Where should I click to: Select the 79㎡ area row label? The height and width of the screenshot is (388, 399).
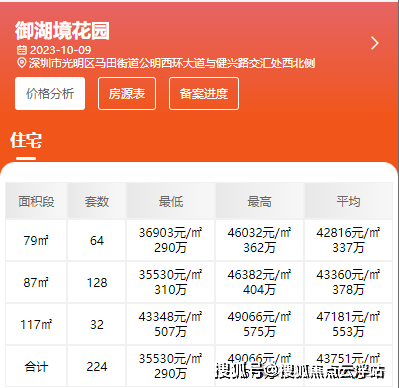[36, 240]
